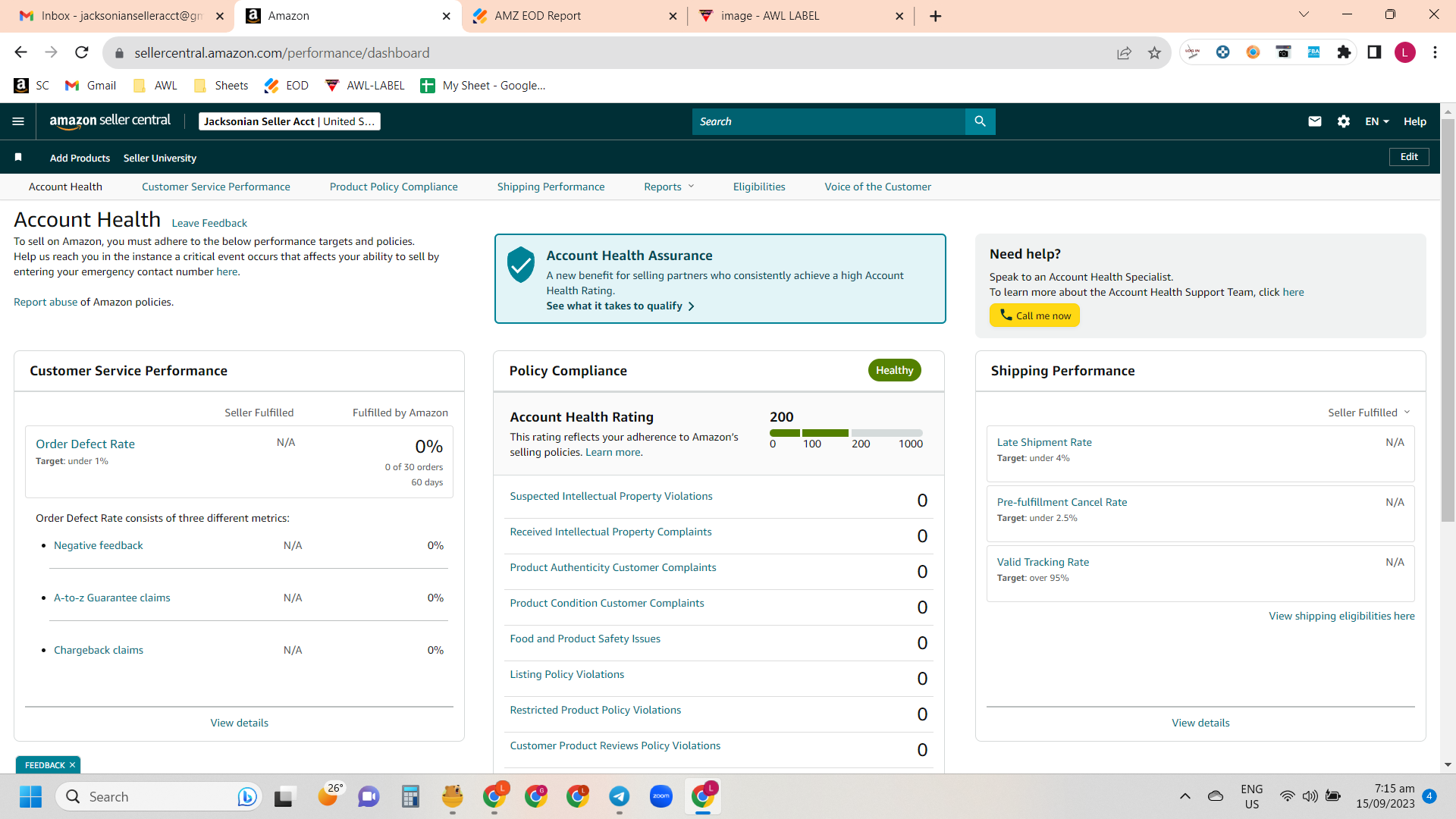Open the EN language dropdown
The width and height of the screenshot is (1456, 819).
(1377, 121)
